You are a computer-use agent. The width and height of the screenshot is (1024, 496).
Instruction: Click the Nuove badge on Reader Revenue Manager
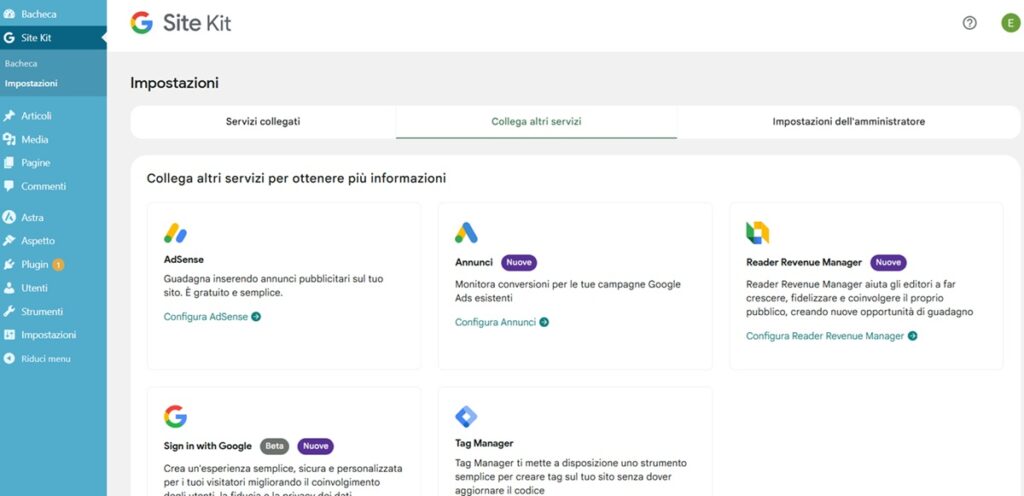click(888, 262)
